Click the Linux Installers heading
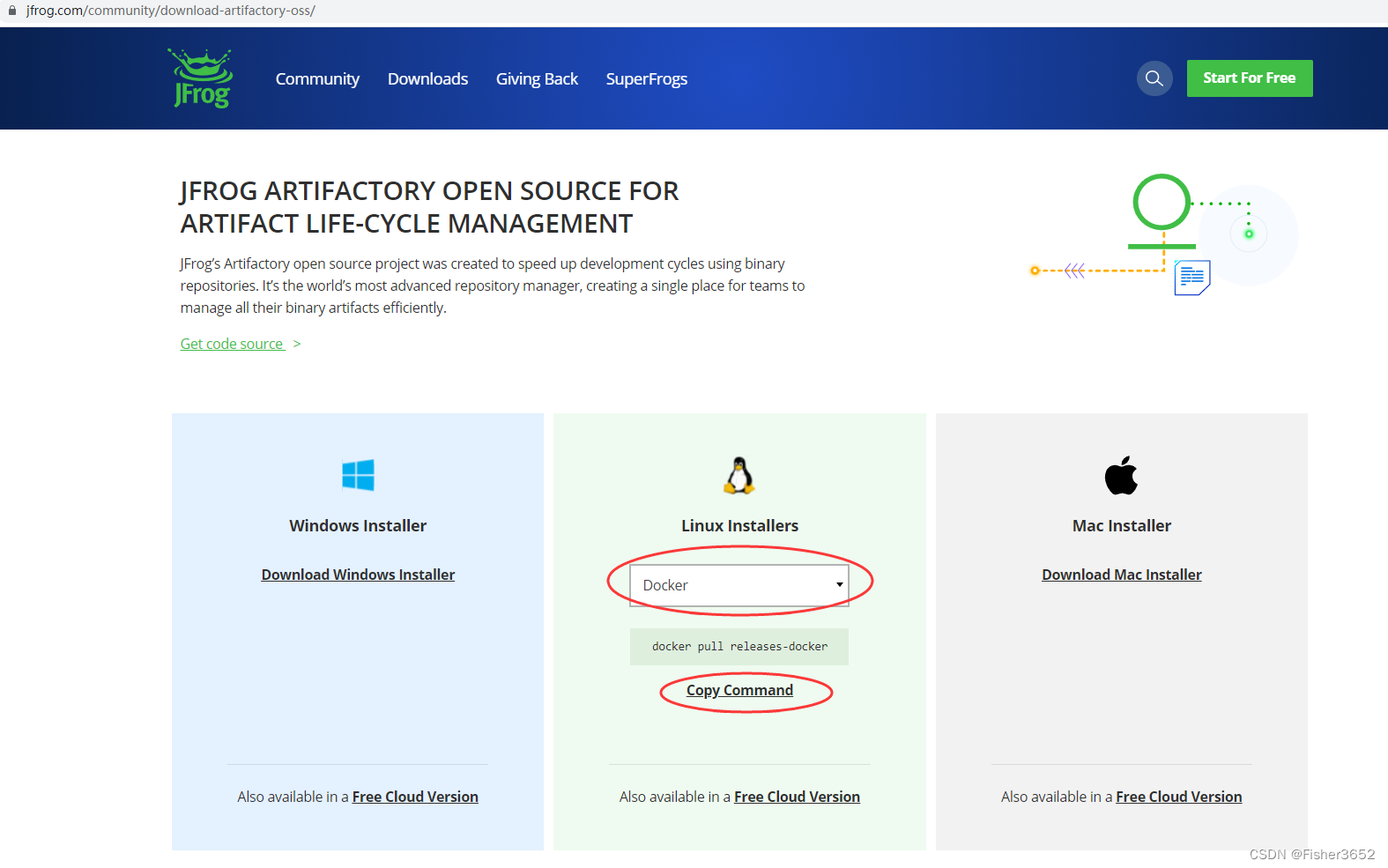This screenshot has height=868, width=1388. (x=739, y=526)
